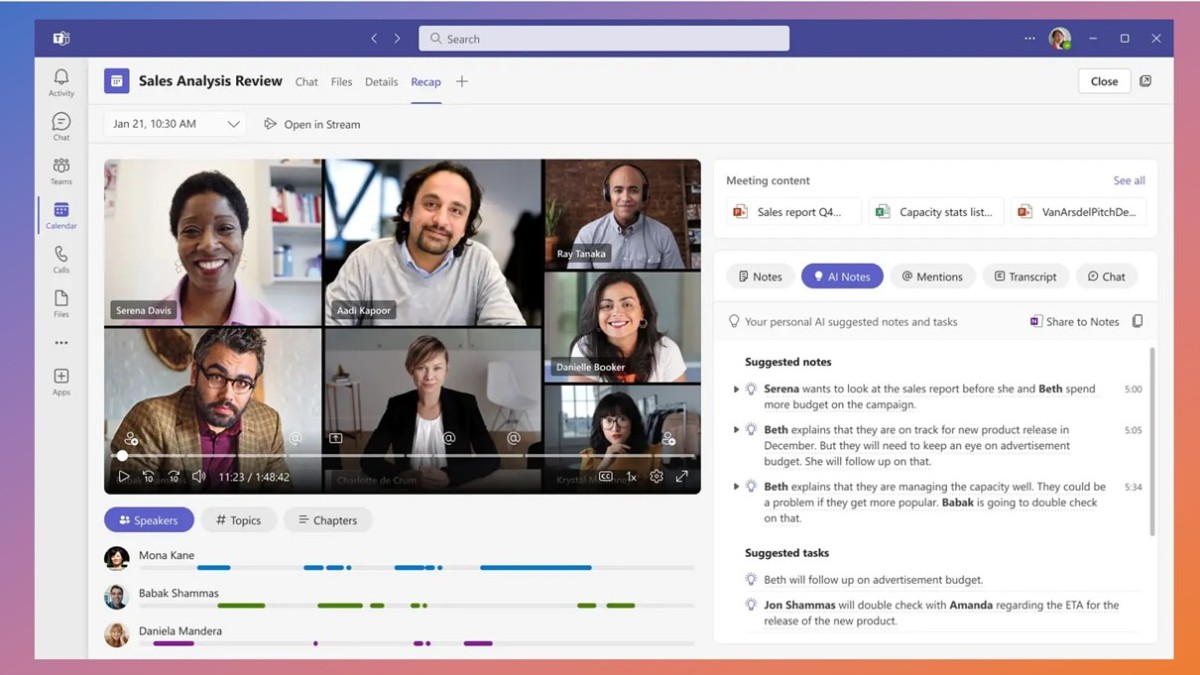This screenshot has height=675, width=1200.
Task: Click Babak Shammas's speaker timeline bar
Action: [416, 606]
